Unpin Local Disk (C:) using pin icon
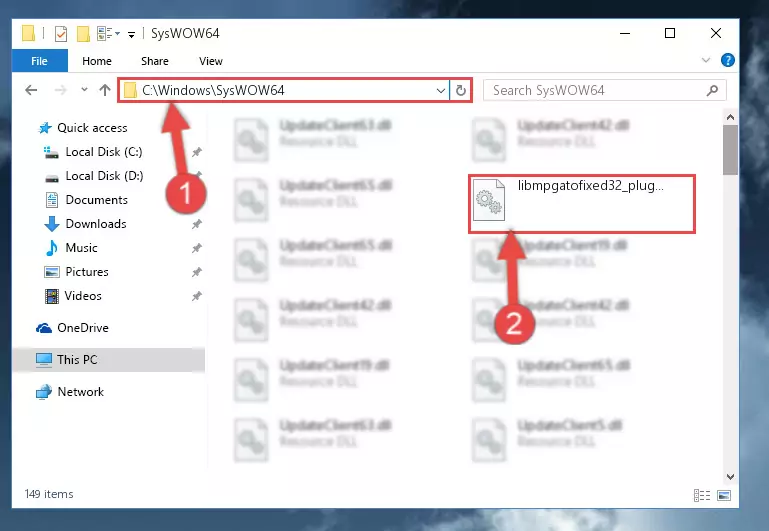 tap(197, 152)
